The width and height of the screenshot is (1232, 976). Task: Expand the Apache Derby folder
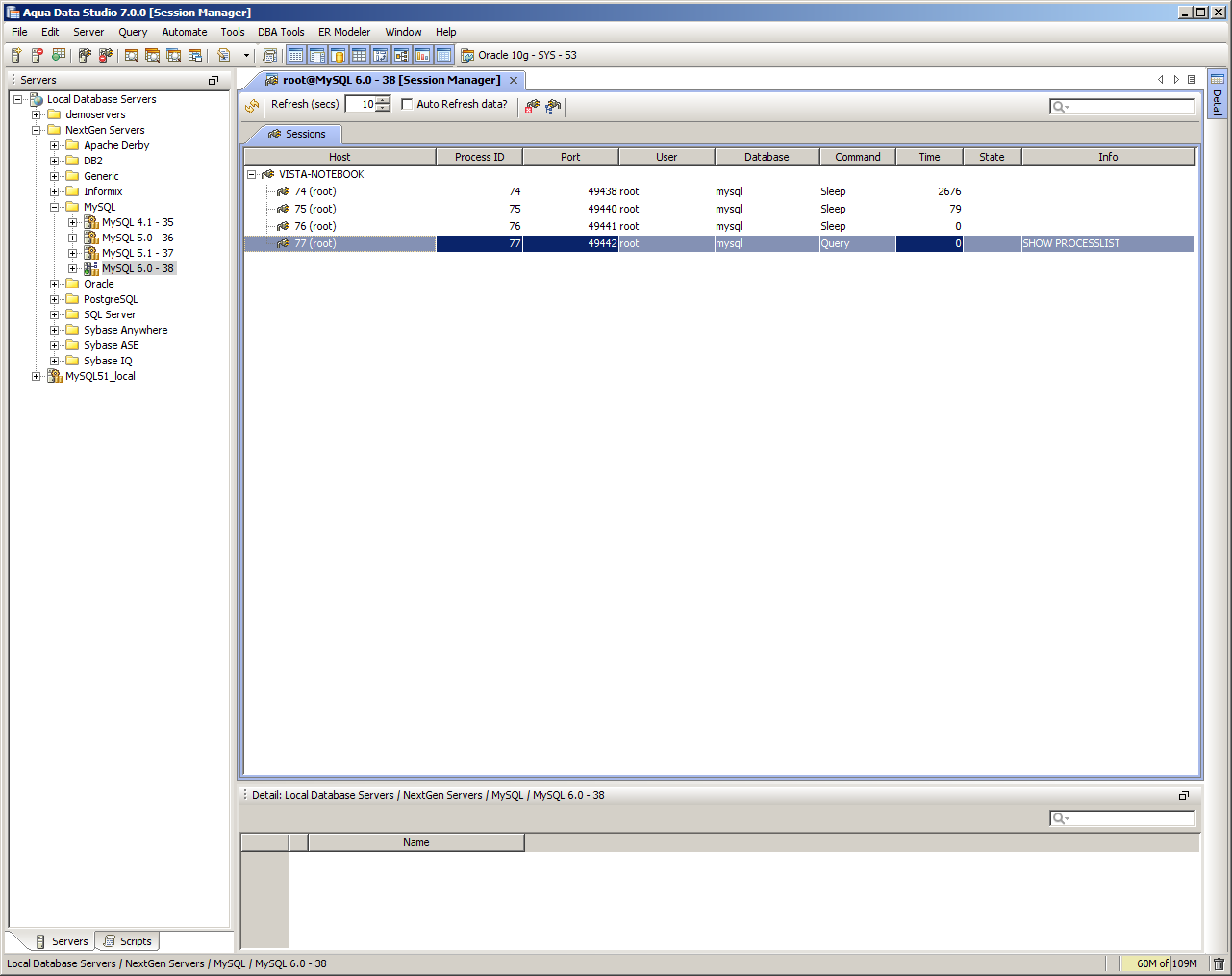pos(54,145)
